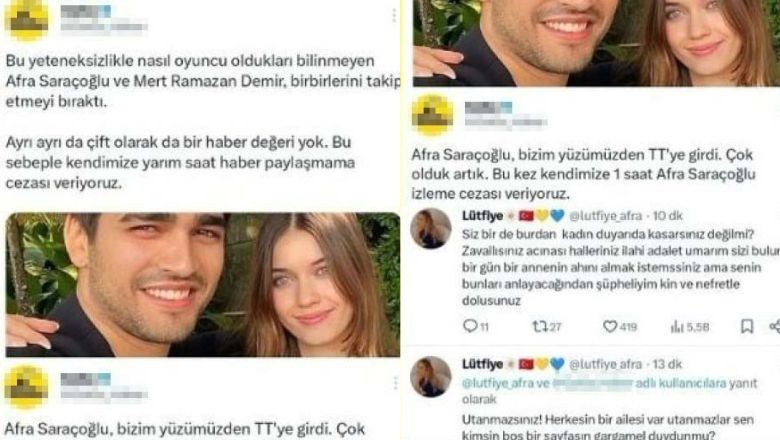Open yellow avatar of bottom-left tweet

pyautogui.click(x=26, y=387)
